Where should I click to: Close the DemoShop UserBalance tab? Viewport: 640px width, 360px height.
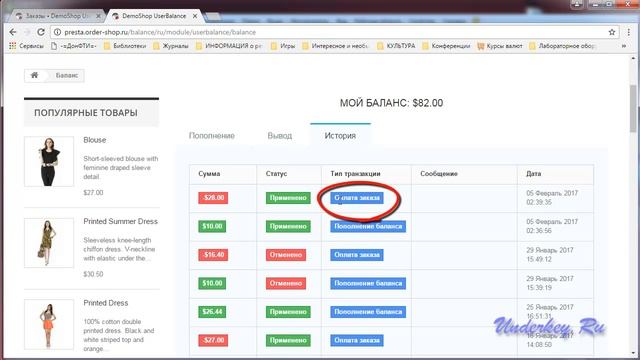tap(195, 16)
